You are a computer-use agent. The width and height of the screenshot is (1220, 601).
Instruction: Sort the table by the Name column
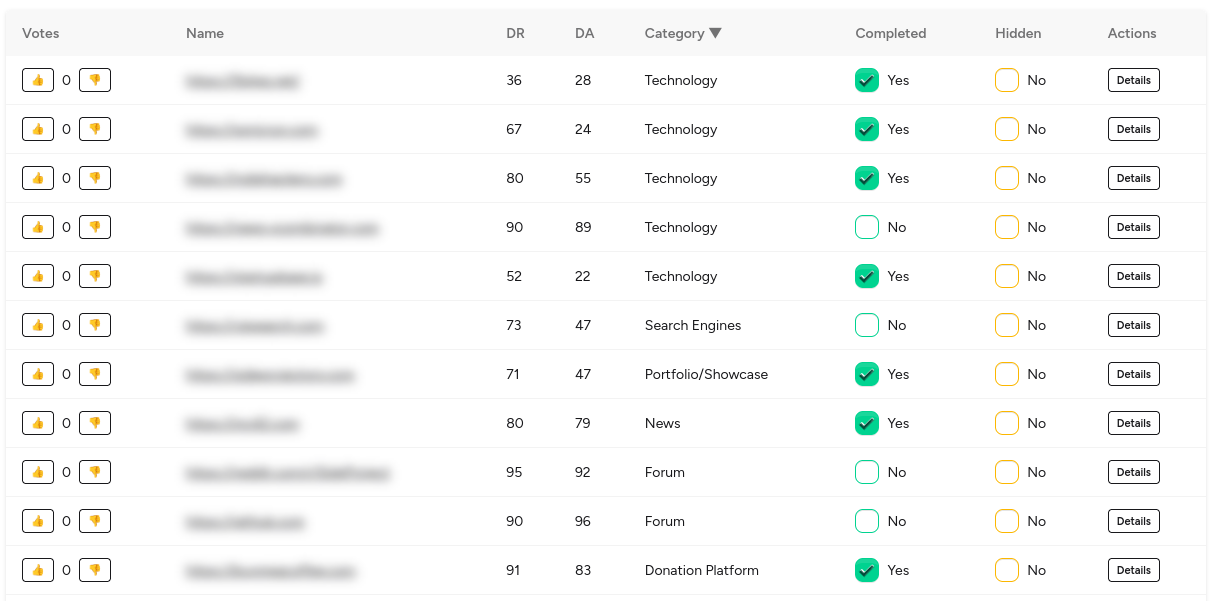[204, 33]
